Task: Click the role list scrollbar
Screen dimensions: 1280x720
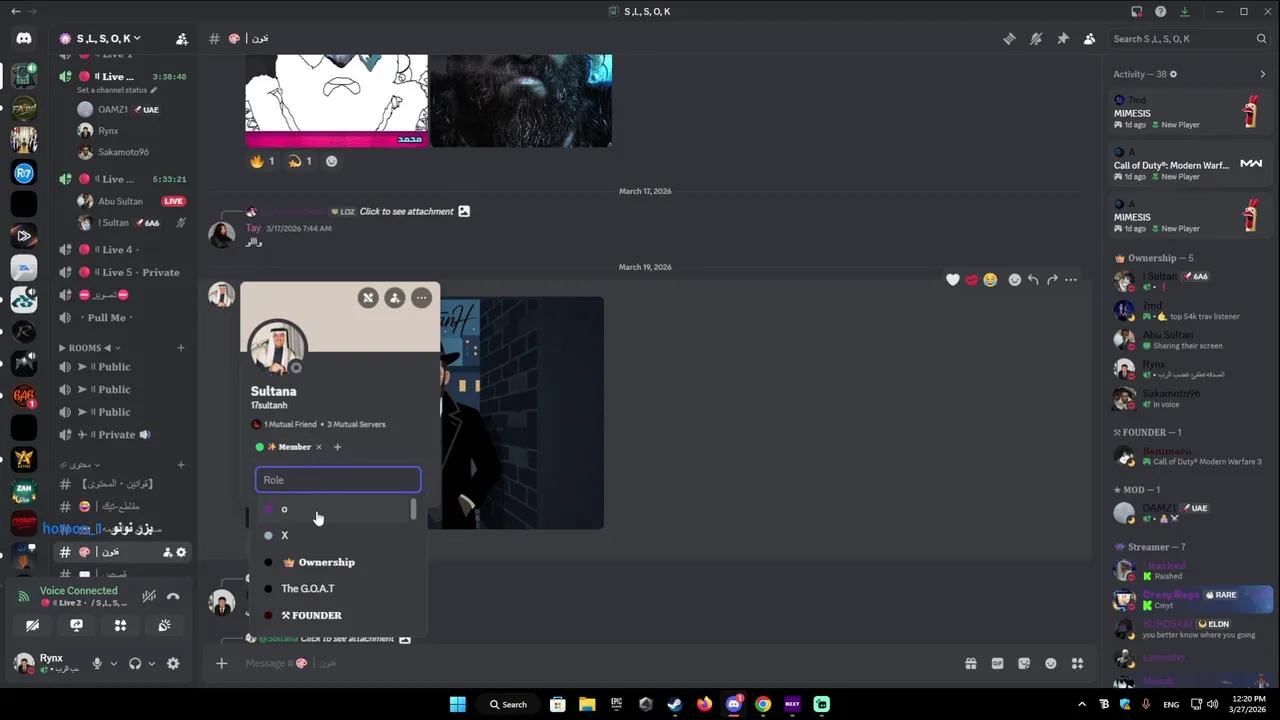Action: [x=413, y=510]
